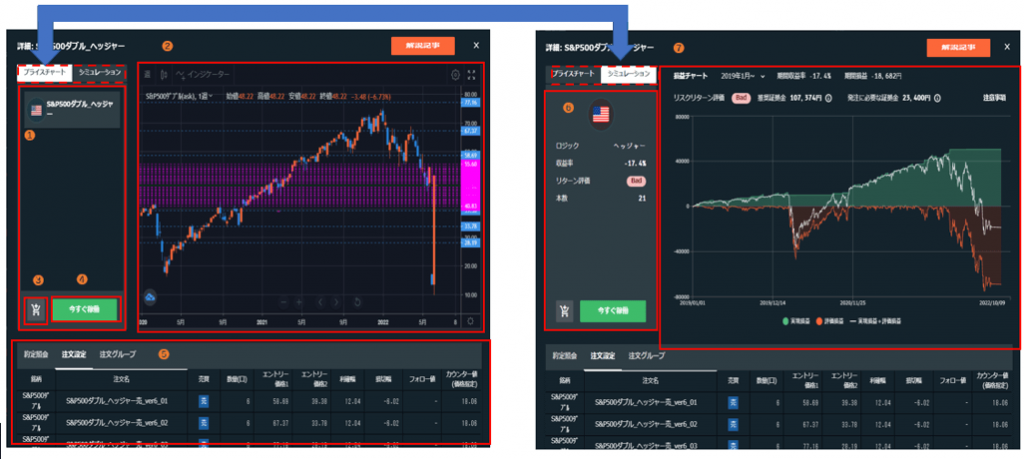Screen dimensions: 1024x459
Task: Click the 損益チャート heading
Action: 690,76
